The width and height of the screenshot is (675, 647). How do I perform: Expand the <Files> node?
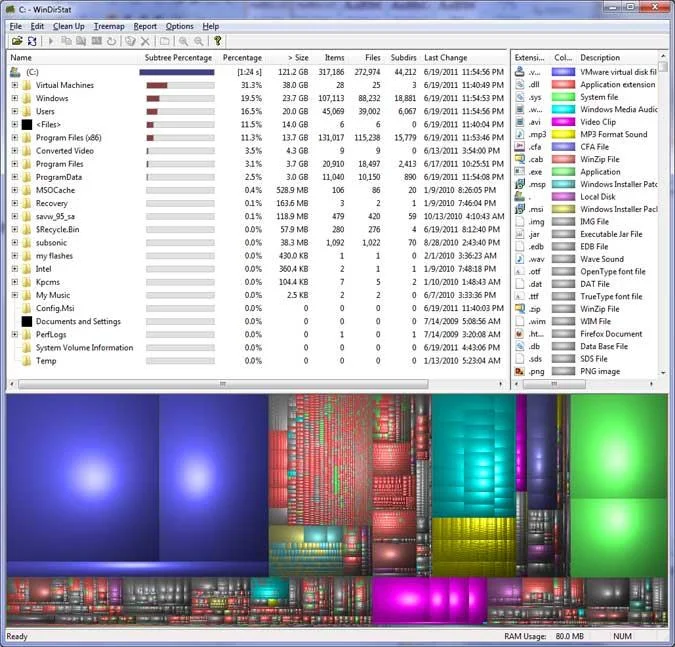coord(15,124)
